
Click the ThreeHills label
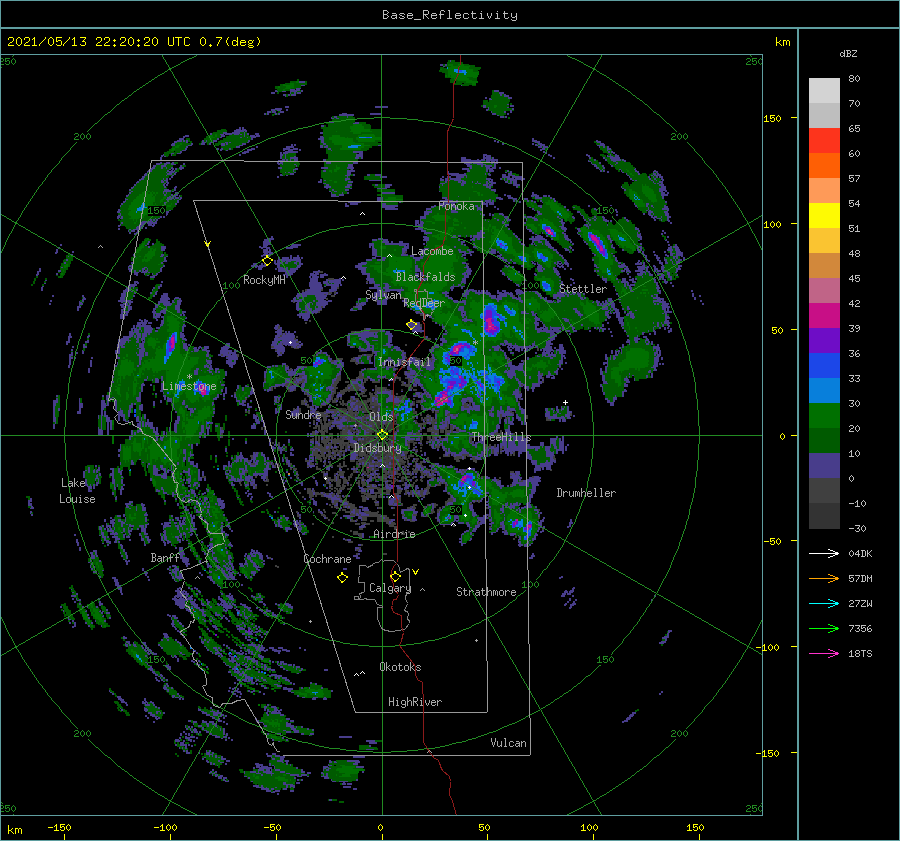click(x=501, y=437)
